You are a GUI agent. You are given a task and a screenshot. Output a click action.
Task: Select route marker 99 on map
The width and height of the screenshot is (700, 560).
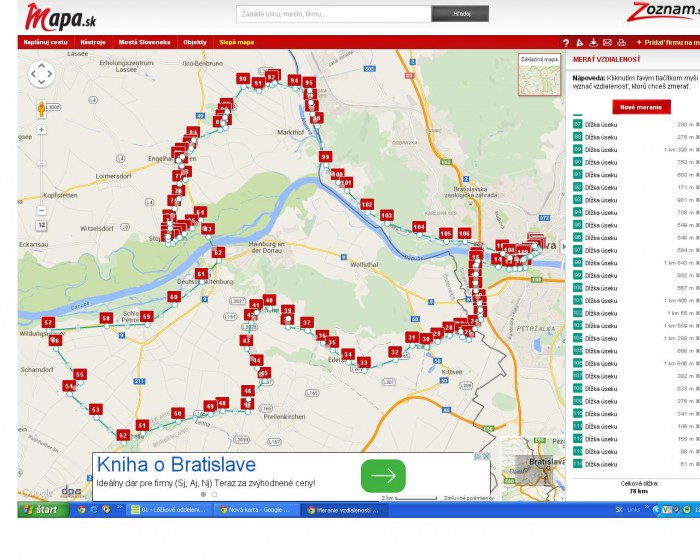click(325, 157)
